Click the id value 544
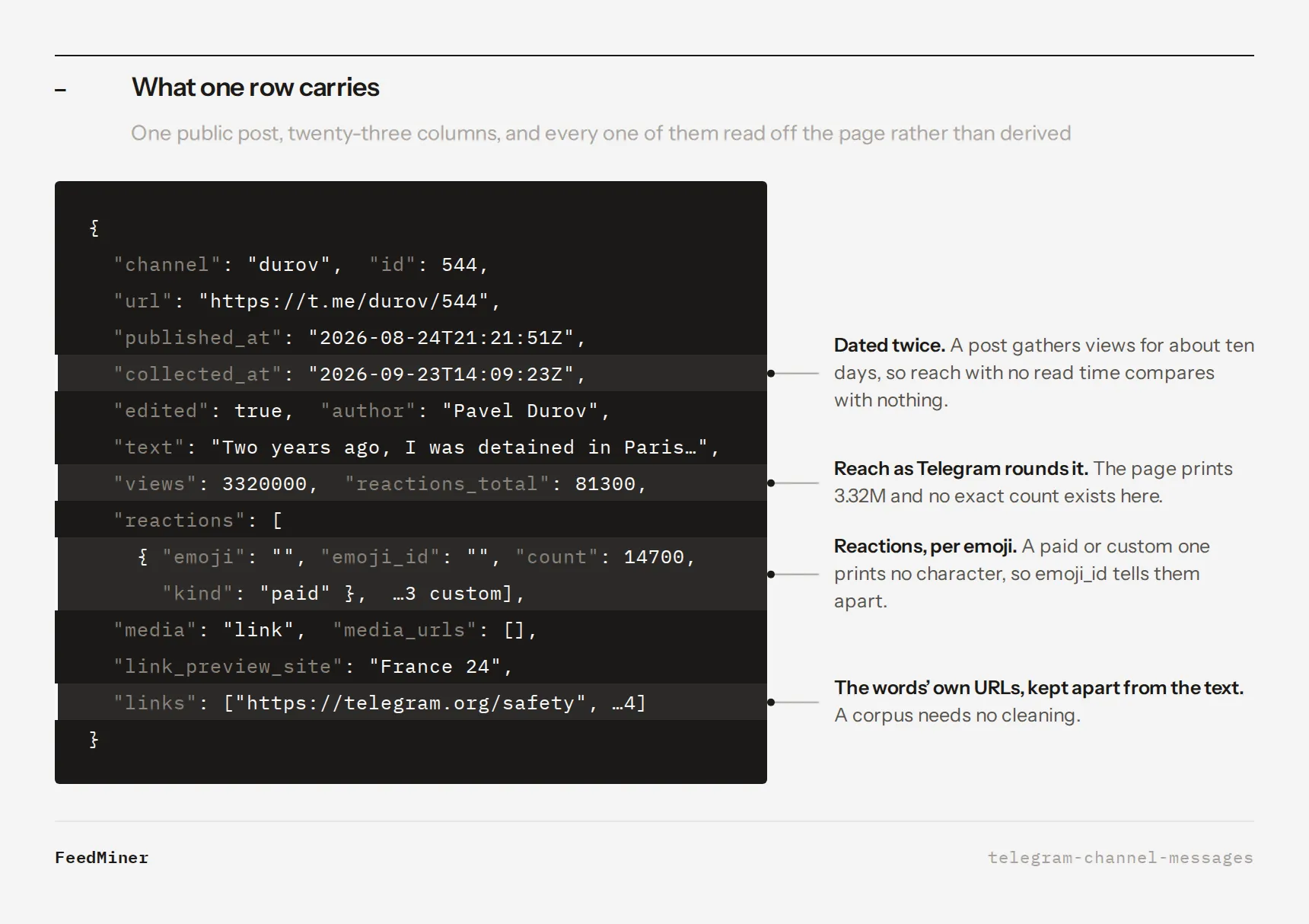The image size is (1309, 924). [x=460, y=265]
